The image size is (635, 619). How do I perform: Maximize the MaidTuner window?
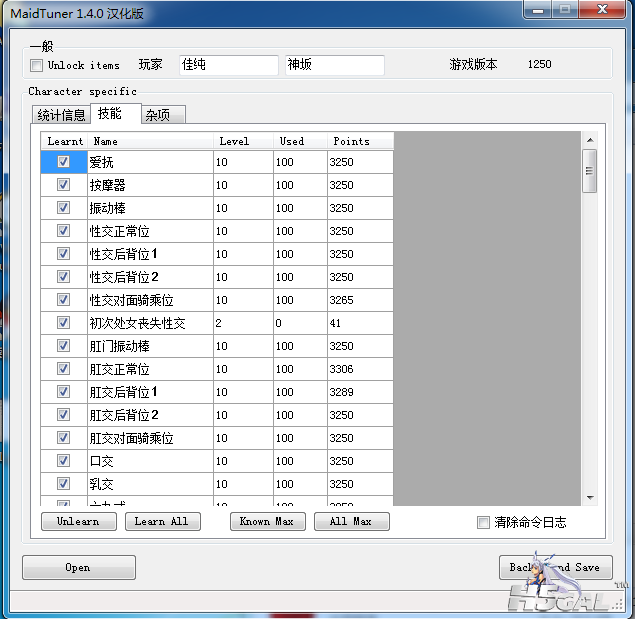coord(564,10)
